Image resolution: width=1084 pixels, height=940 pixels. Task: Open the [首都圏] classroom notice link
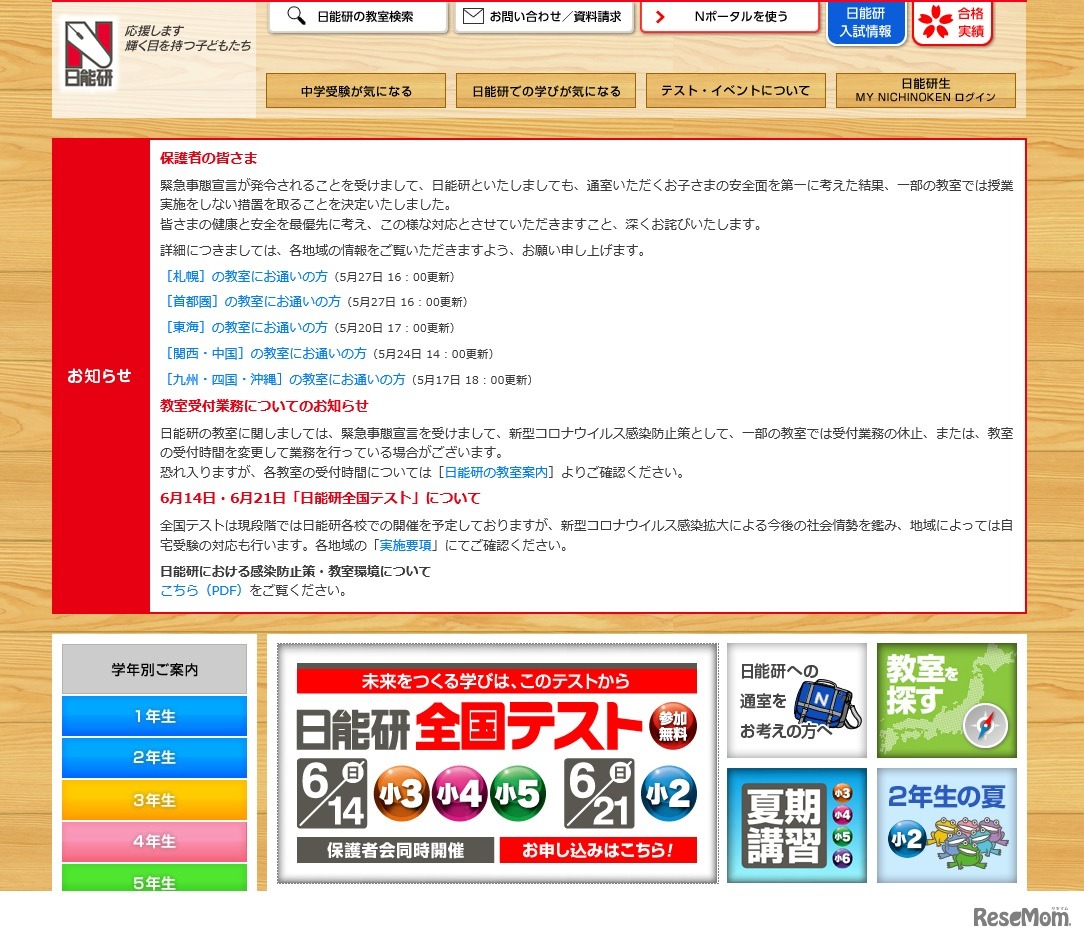pos(251,301)
